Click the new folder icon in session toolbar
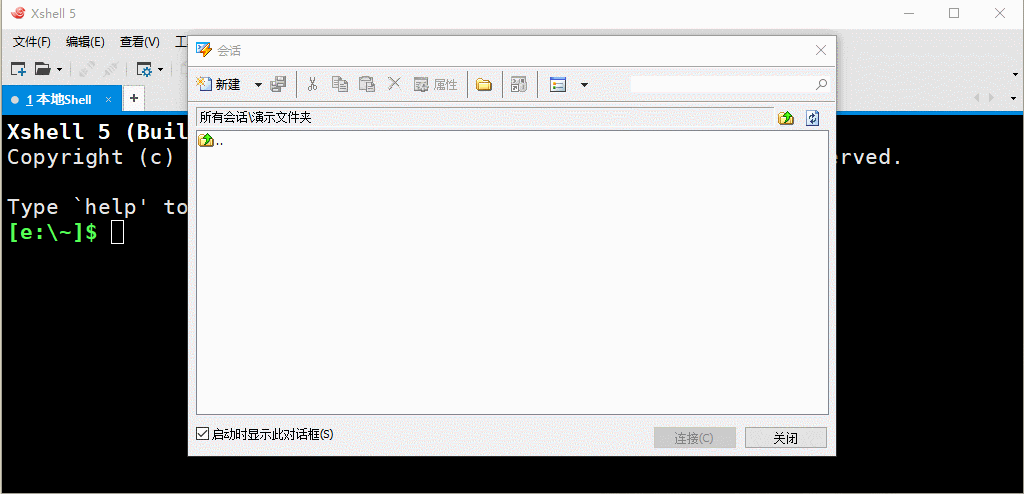The height and width of the screenshot is (494, 1024). coord(483,84)
